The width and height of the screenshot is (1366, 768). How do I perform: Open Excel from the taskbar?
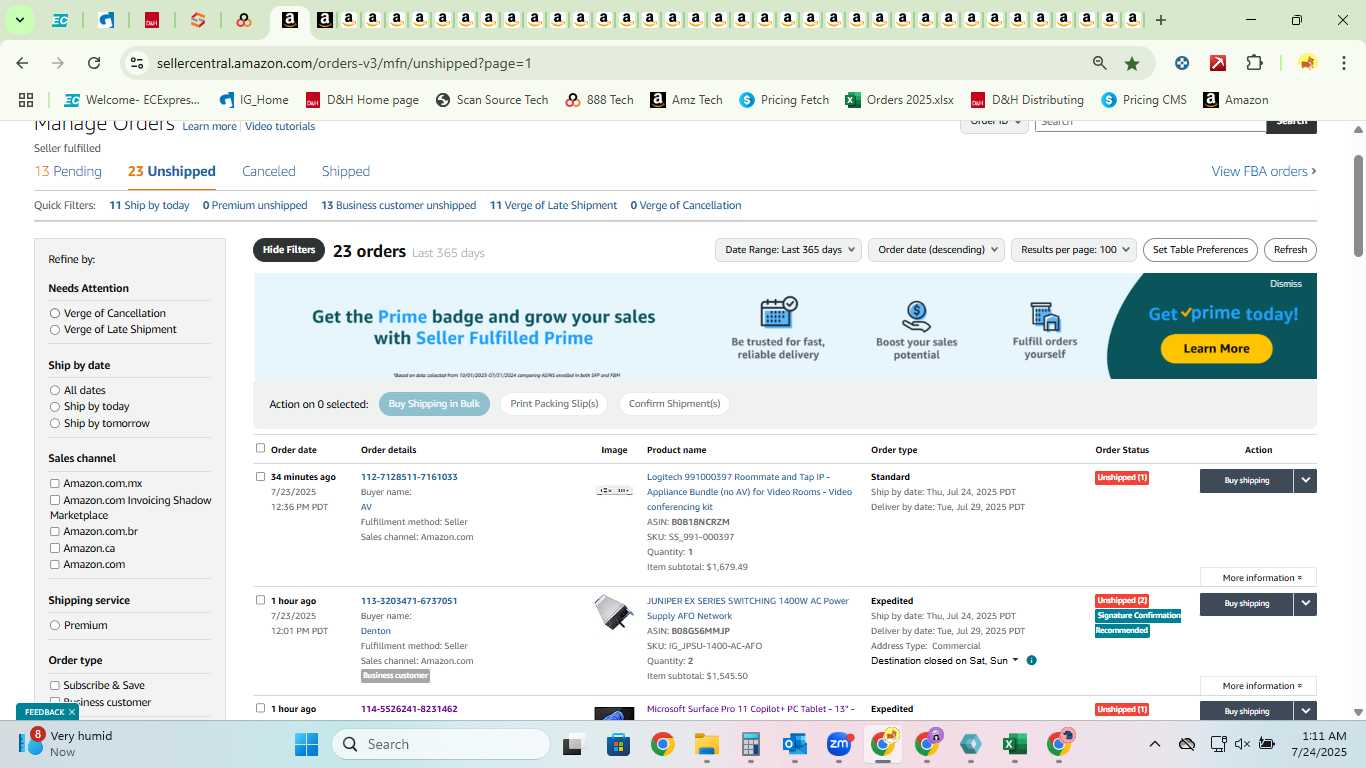(x=1014, y=744)
